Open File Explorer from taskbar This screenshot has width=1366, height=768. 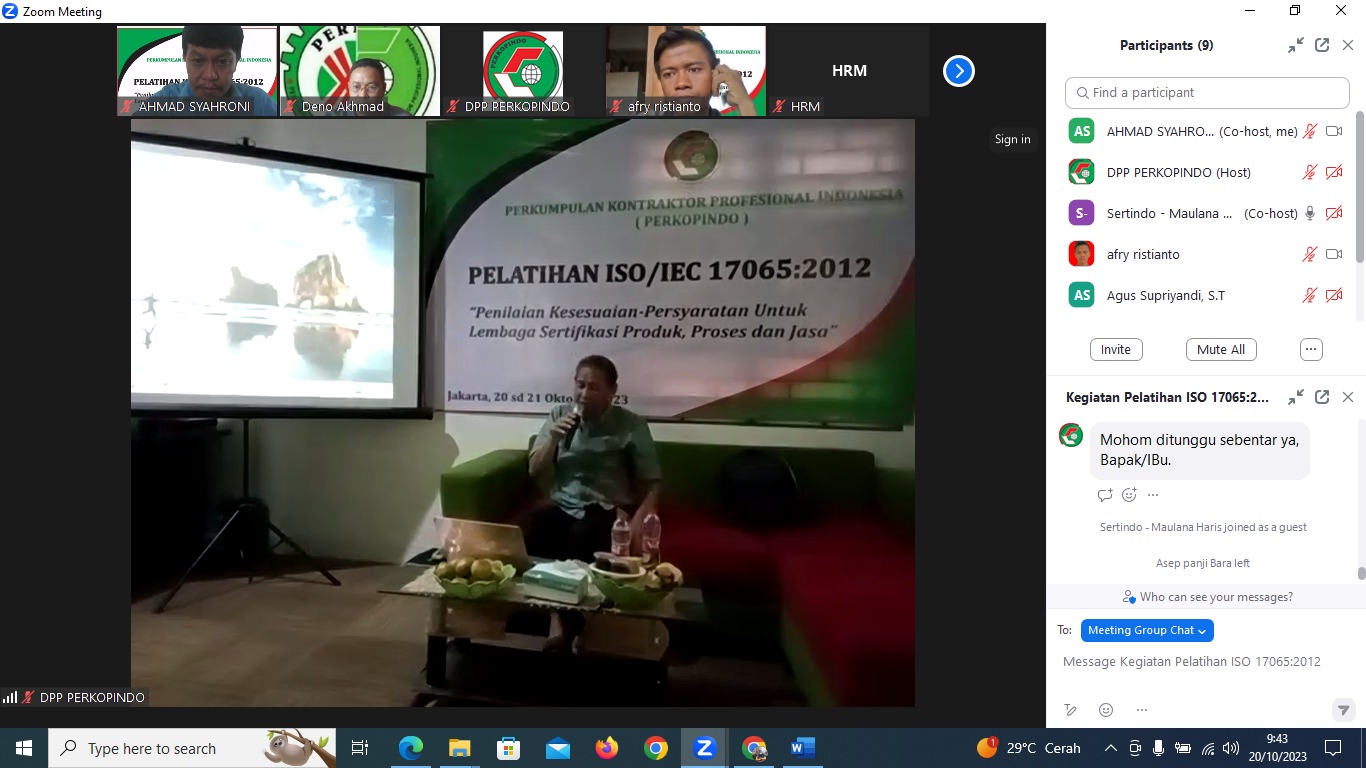459,748
